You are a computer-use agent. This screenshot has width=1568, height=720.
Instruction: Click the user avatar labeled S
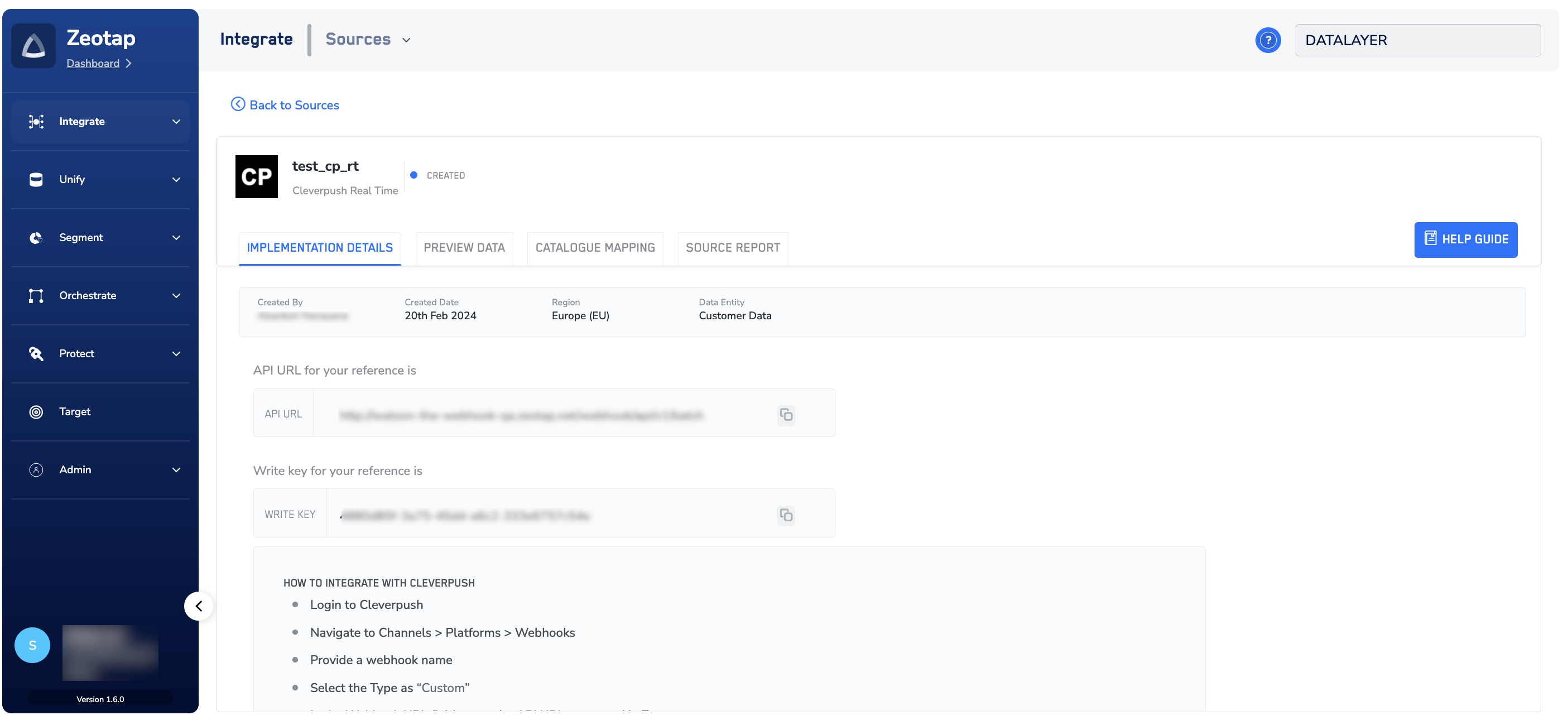32,645
